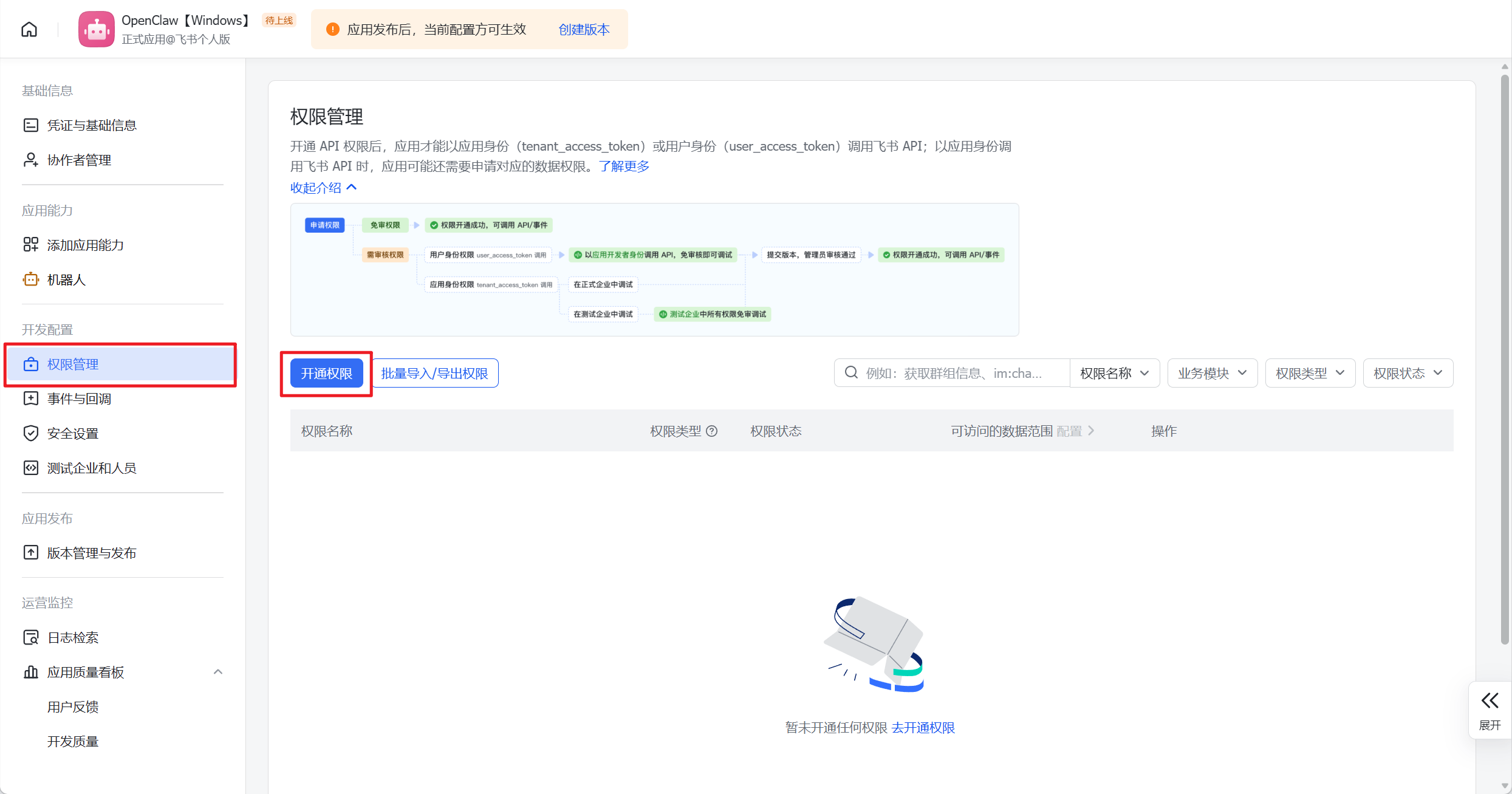Open 安全设置 shield sidebar item

(x=72, y=433)
